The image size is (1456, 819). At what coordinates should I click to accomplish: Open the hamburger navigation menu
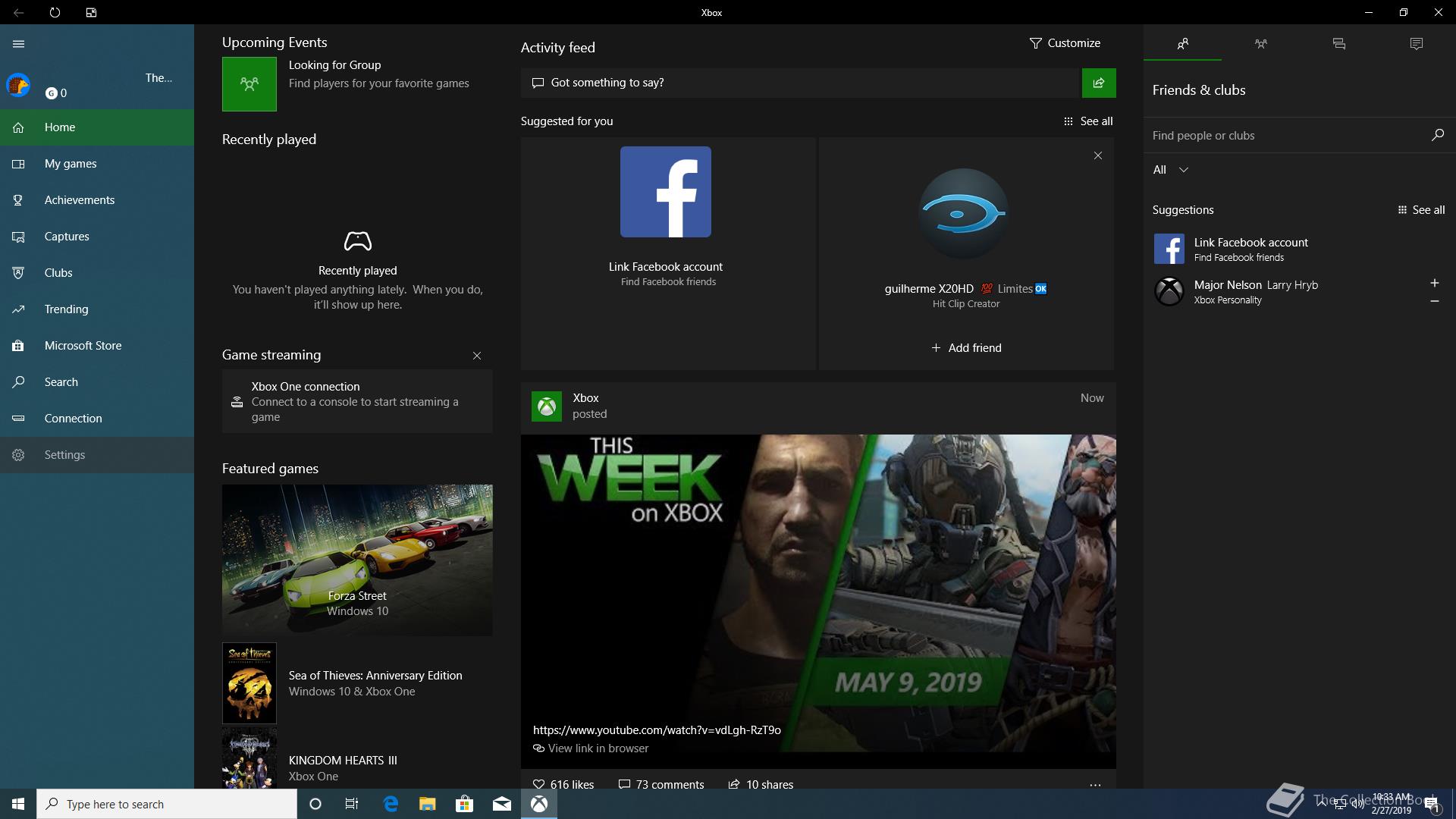pos(18,44)
